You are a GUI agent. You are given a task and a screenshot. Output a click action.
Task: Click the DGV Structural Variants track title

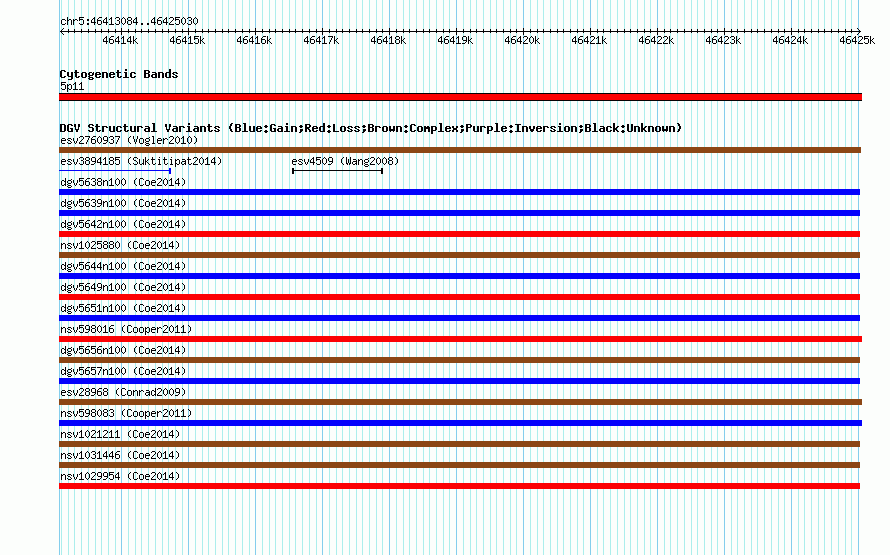[x=371, y=128]
